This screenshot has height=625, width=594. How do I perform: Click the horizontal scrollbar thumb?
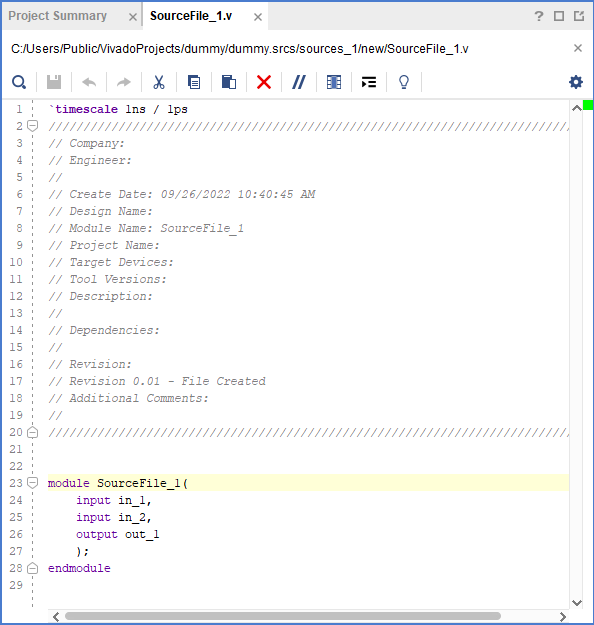pos(283,616)
